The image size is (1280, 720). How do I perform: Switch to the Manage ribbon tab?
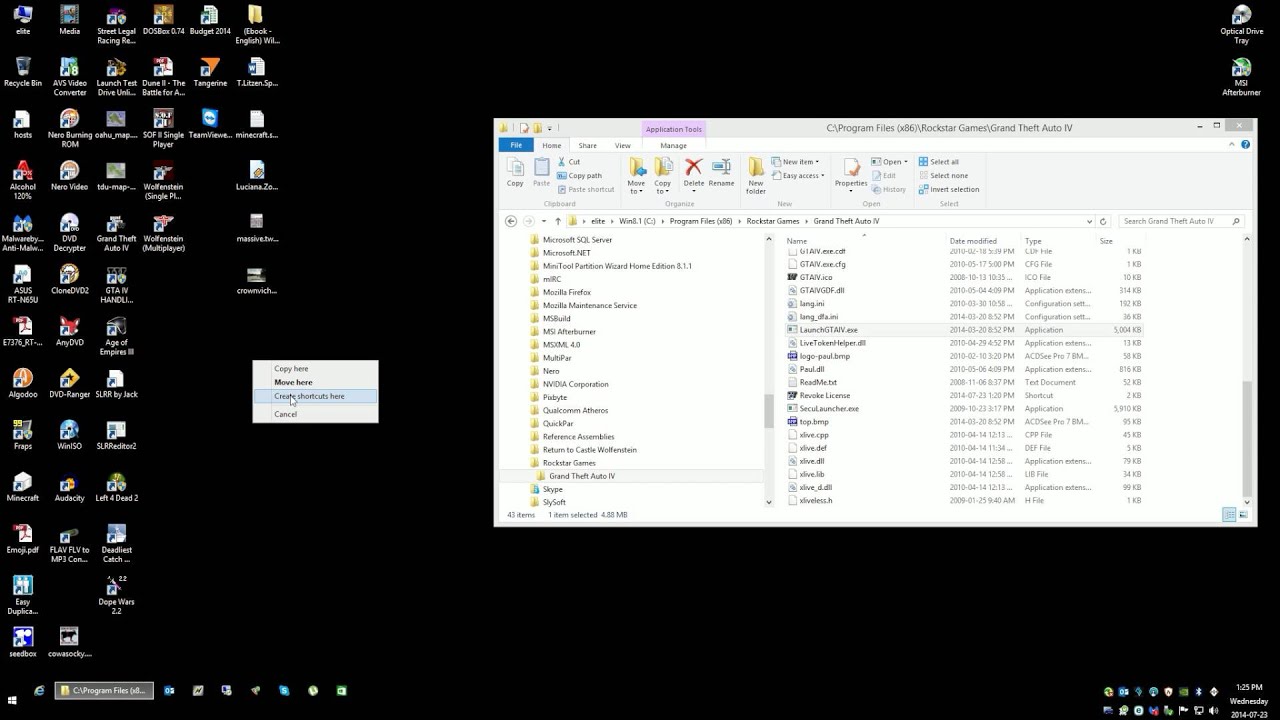673,145
